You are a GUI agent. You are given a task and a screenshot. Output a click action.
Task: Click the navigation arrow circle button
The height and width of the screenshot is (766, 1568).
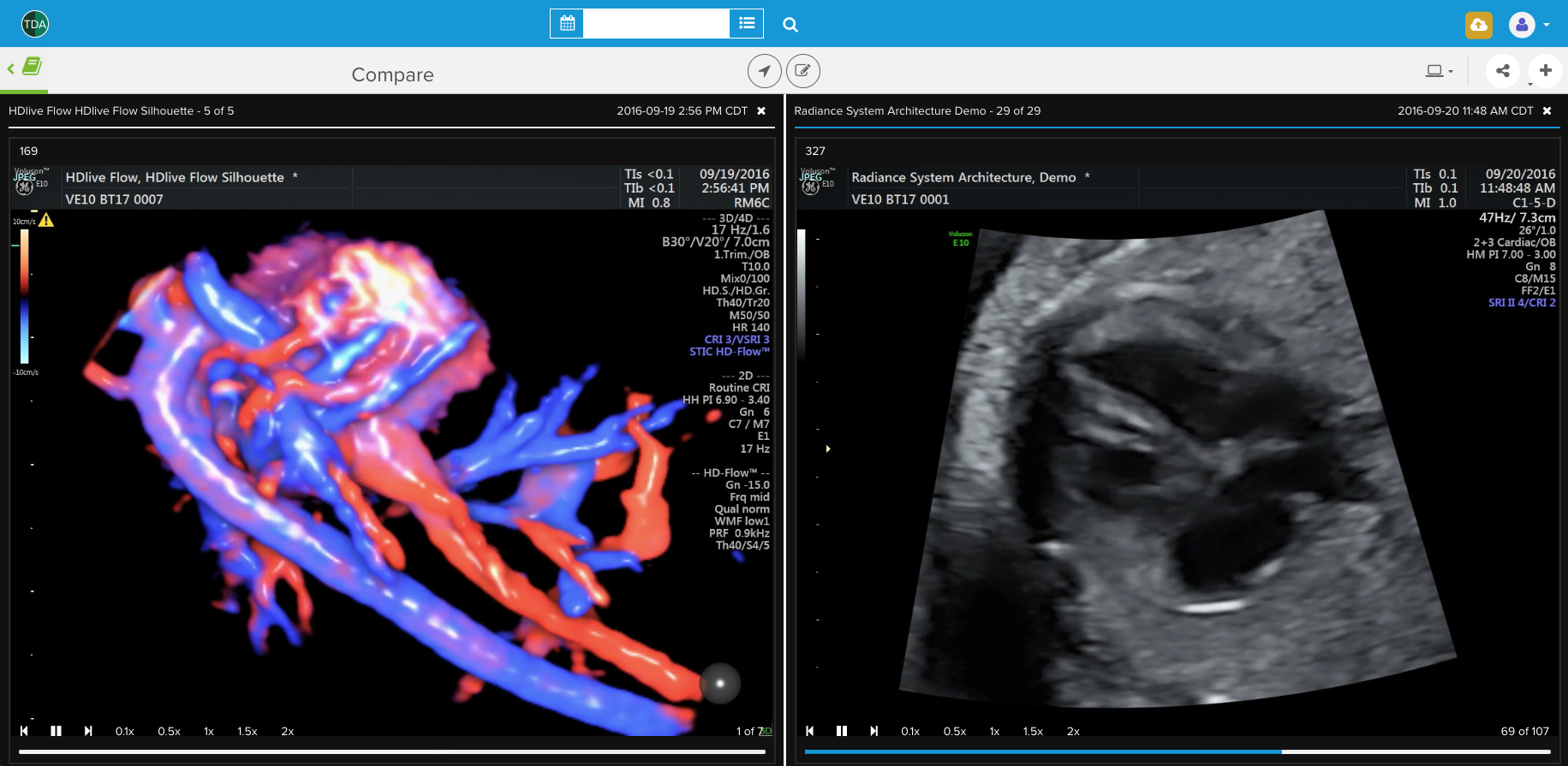[764, 71]
